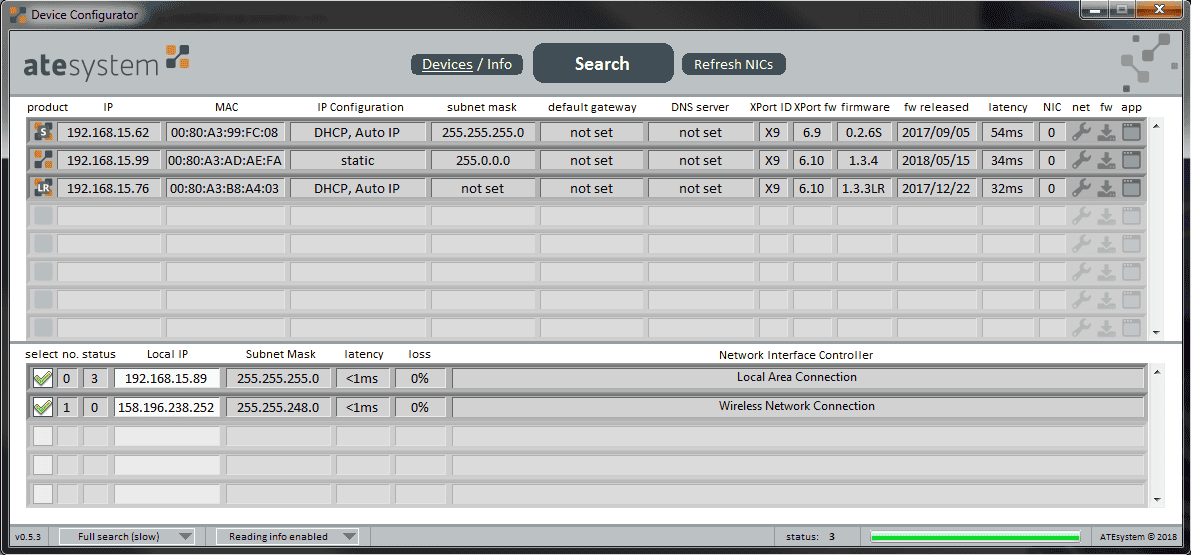
Task: Click firmware cell 1.3.3LR
Action: pos(865,188)
